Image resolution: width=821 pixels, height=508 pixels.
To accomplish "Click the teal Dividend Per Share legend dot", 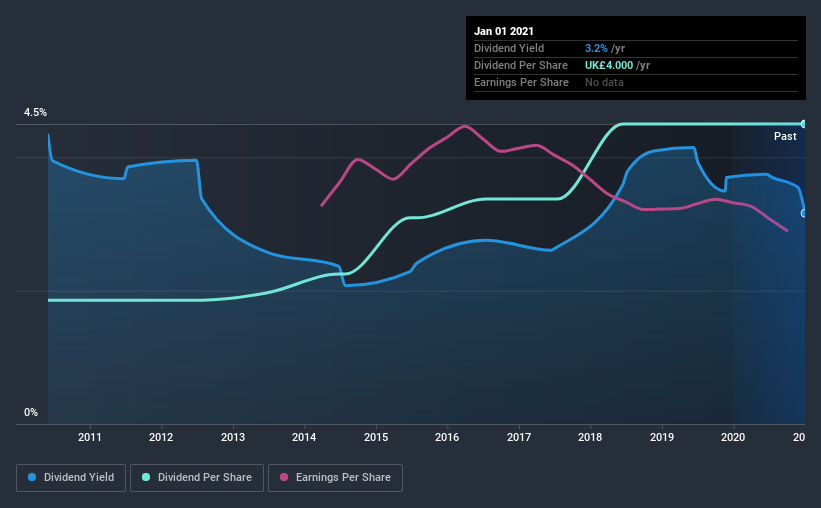I will point(146,477).
